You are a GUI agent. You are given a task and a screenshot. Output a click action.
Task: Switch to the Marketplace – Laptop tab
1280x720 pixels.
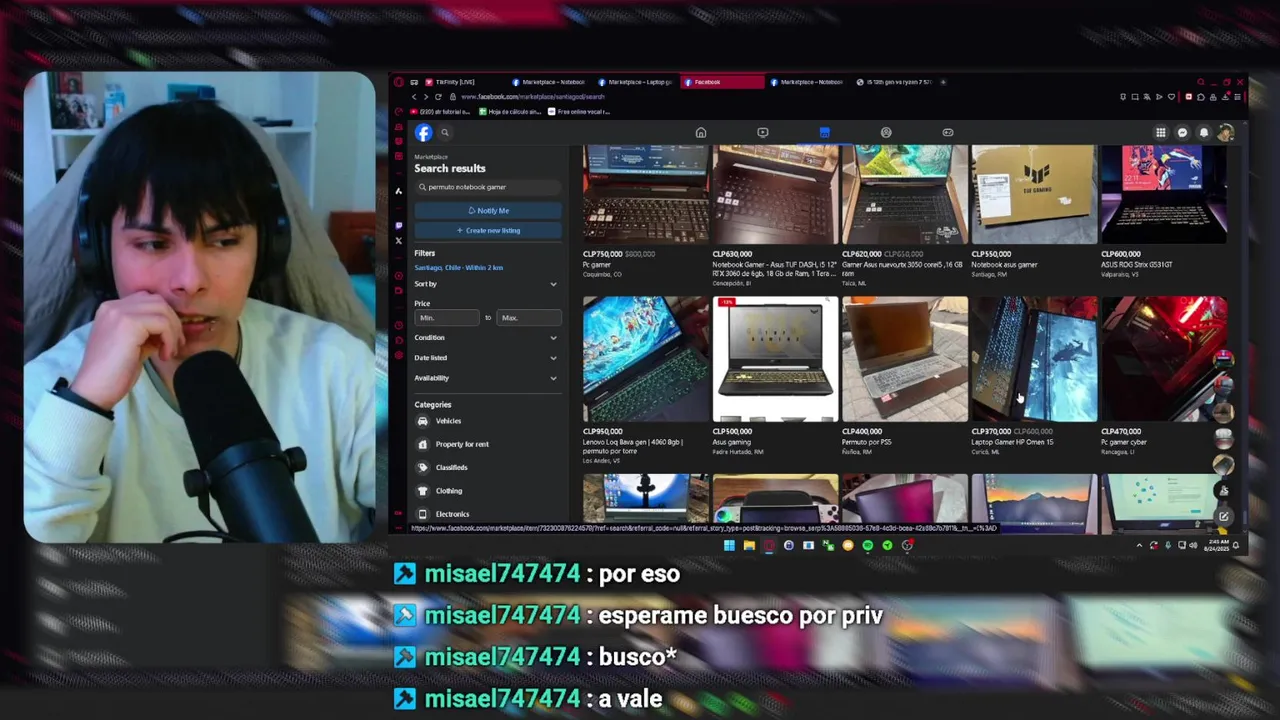pyautogui.click(x=637, y=82)
